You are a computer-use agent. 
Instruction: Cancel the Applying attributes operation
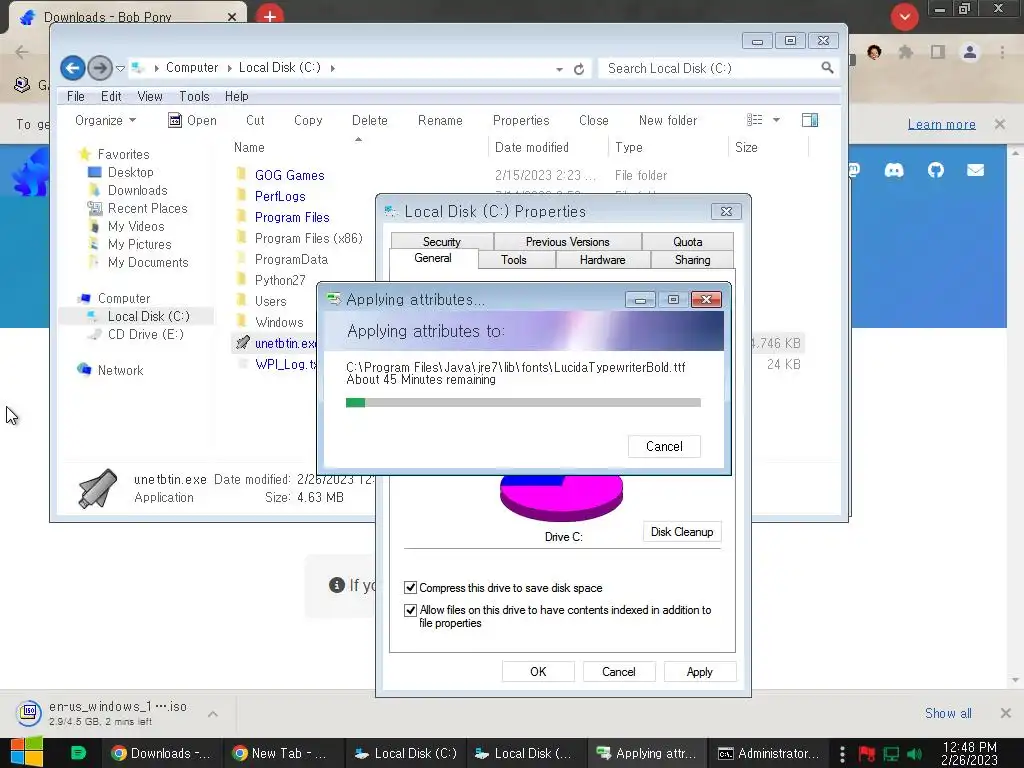tap(664, 447)
